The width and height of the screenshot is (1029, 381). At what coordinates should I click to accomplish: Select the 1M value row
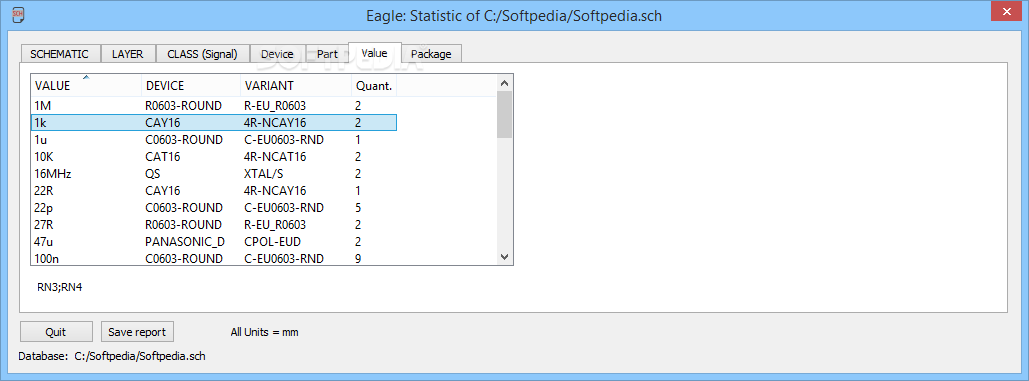coord(214,105)
